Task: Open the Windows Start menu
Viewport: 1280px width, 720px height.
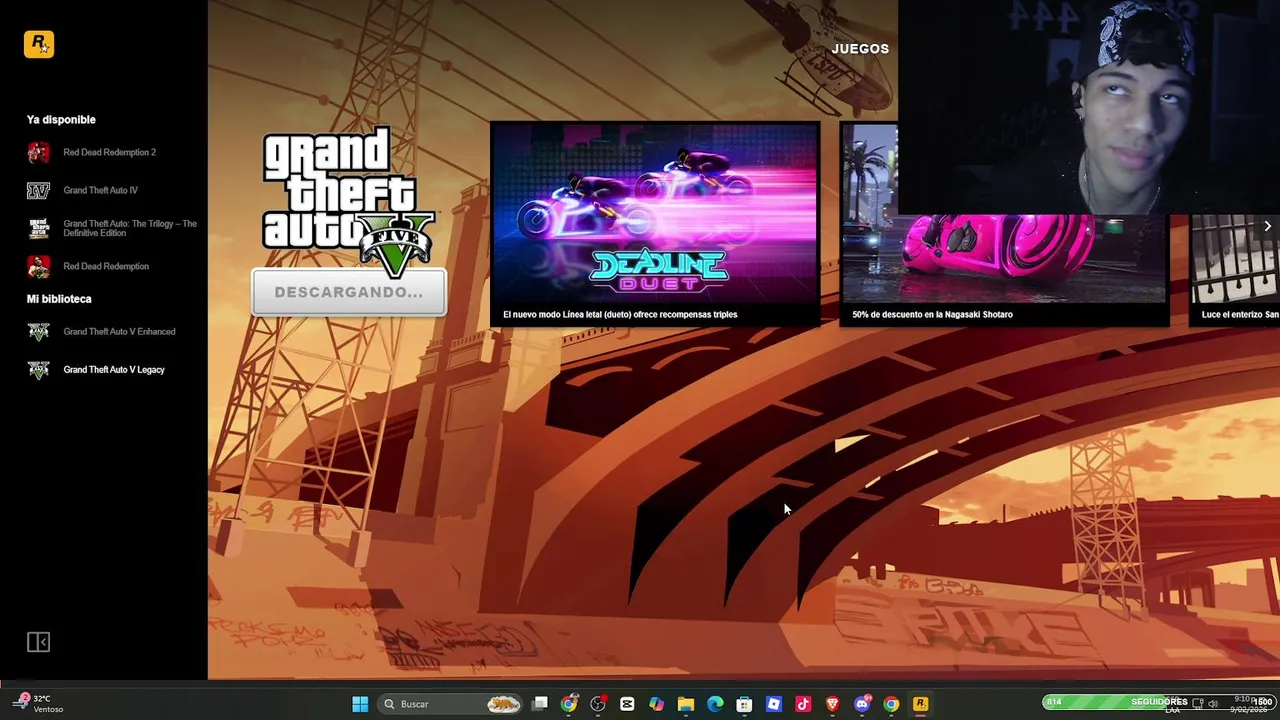Action: [x=360, y=704]
